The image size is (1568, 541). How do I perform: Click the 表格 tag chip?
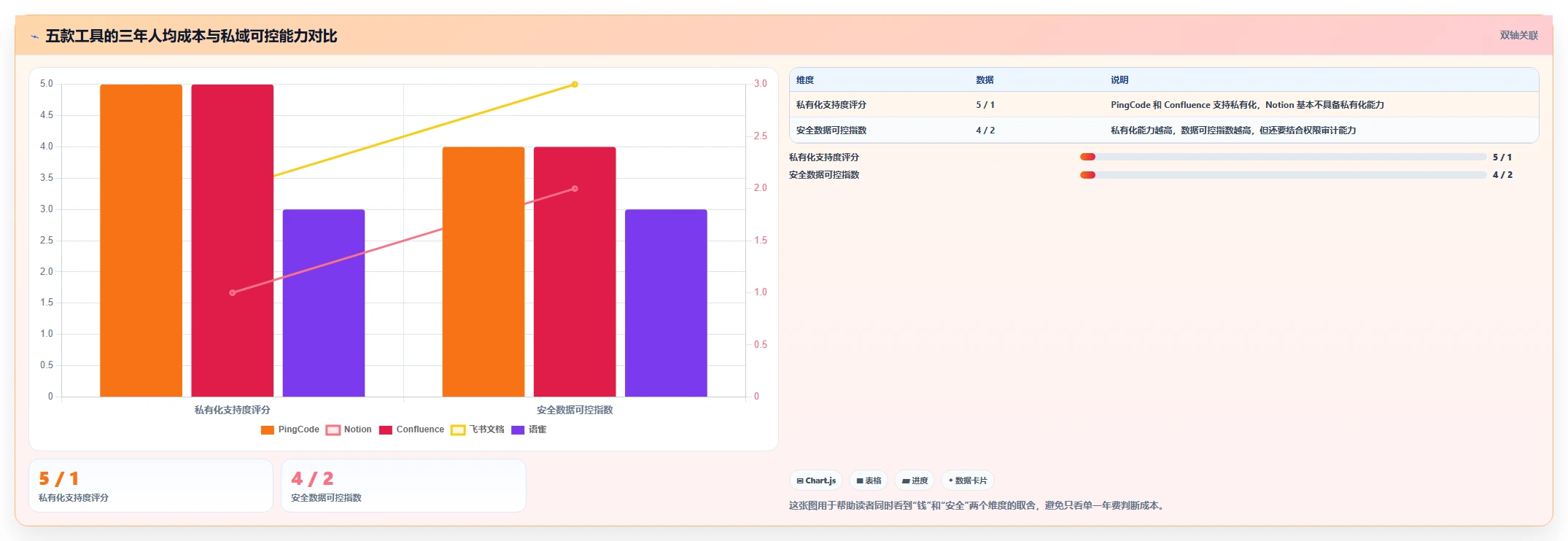click(x=869, y=480)
